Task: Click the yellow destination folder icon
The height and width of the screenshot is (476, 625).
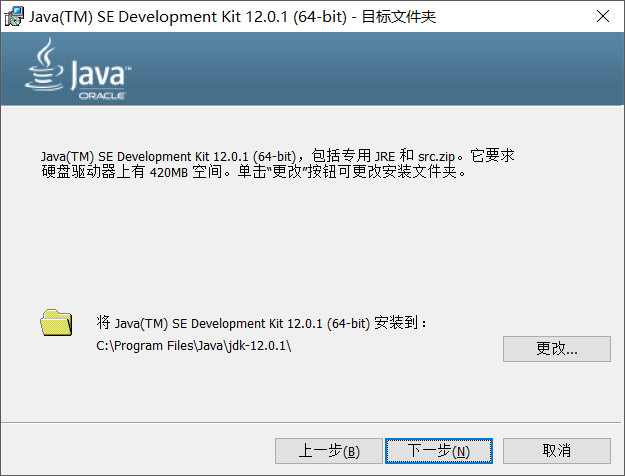Action: tap(56, 323)
